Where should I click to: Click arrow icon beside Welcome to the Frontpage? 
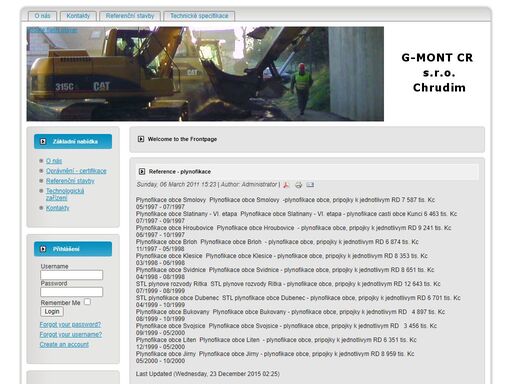141,139
